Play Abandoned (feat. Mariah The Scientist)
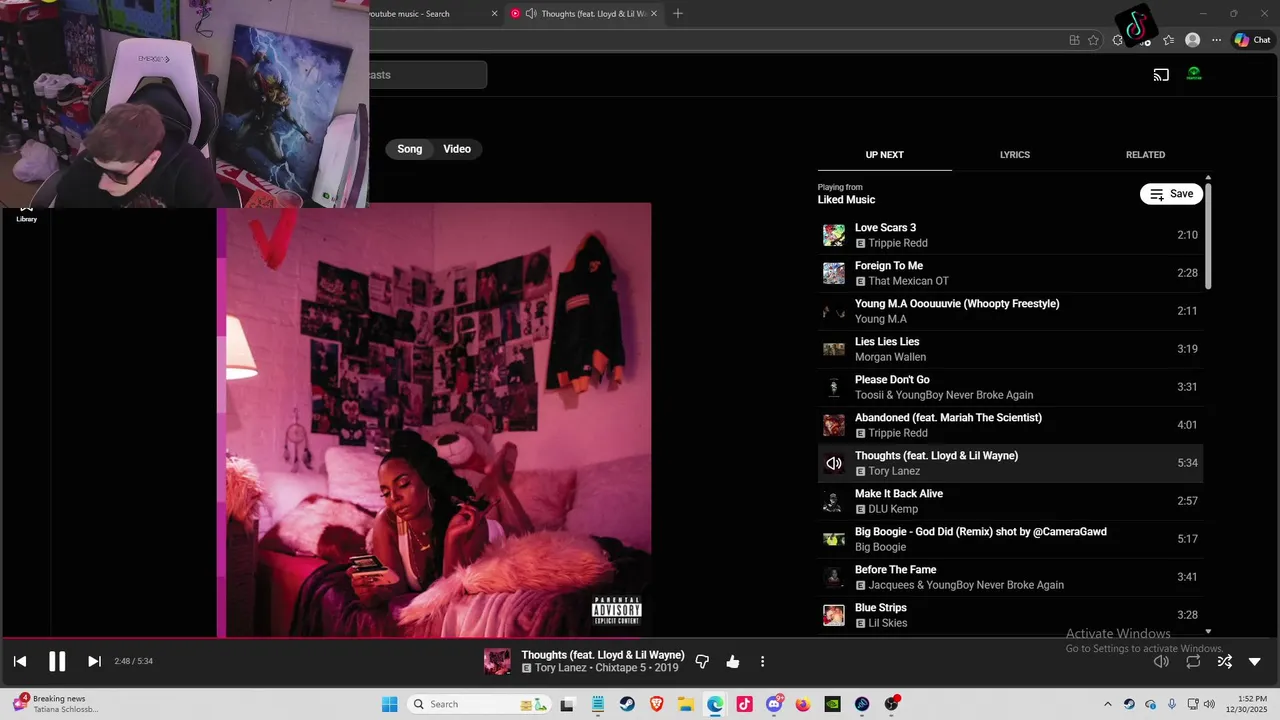 coord(1010,425)
